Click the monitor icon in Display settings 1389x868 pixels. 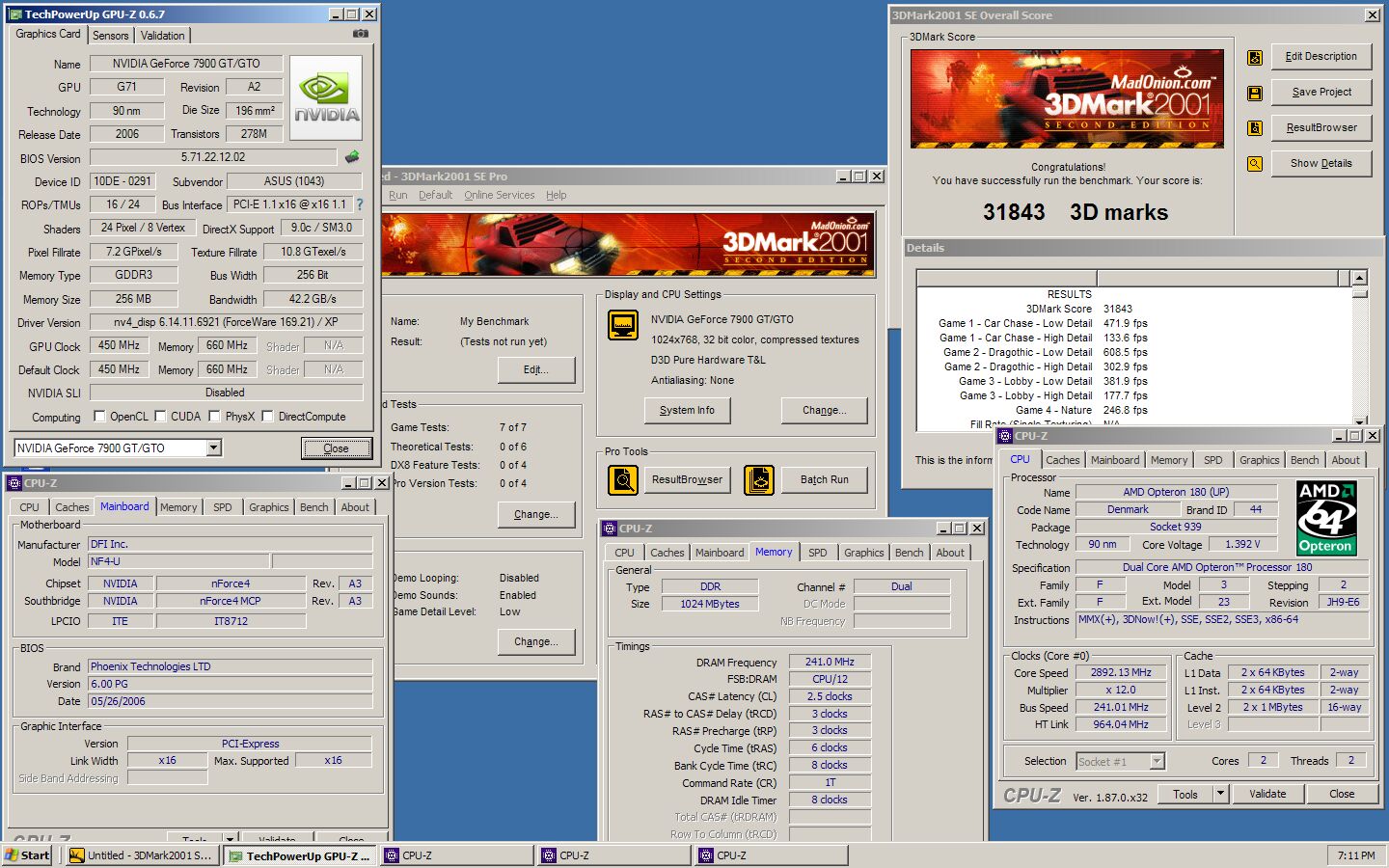tap(623, 325)
